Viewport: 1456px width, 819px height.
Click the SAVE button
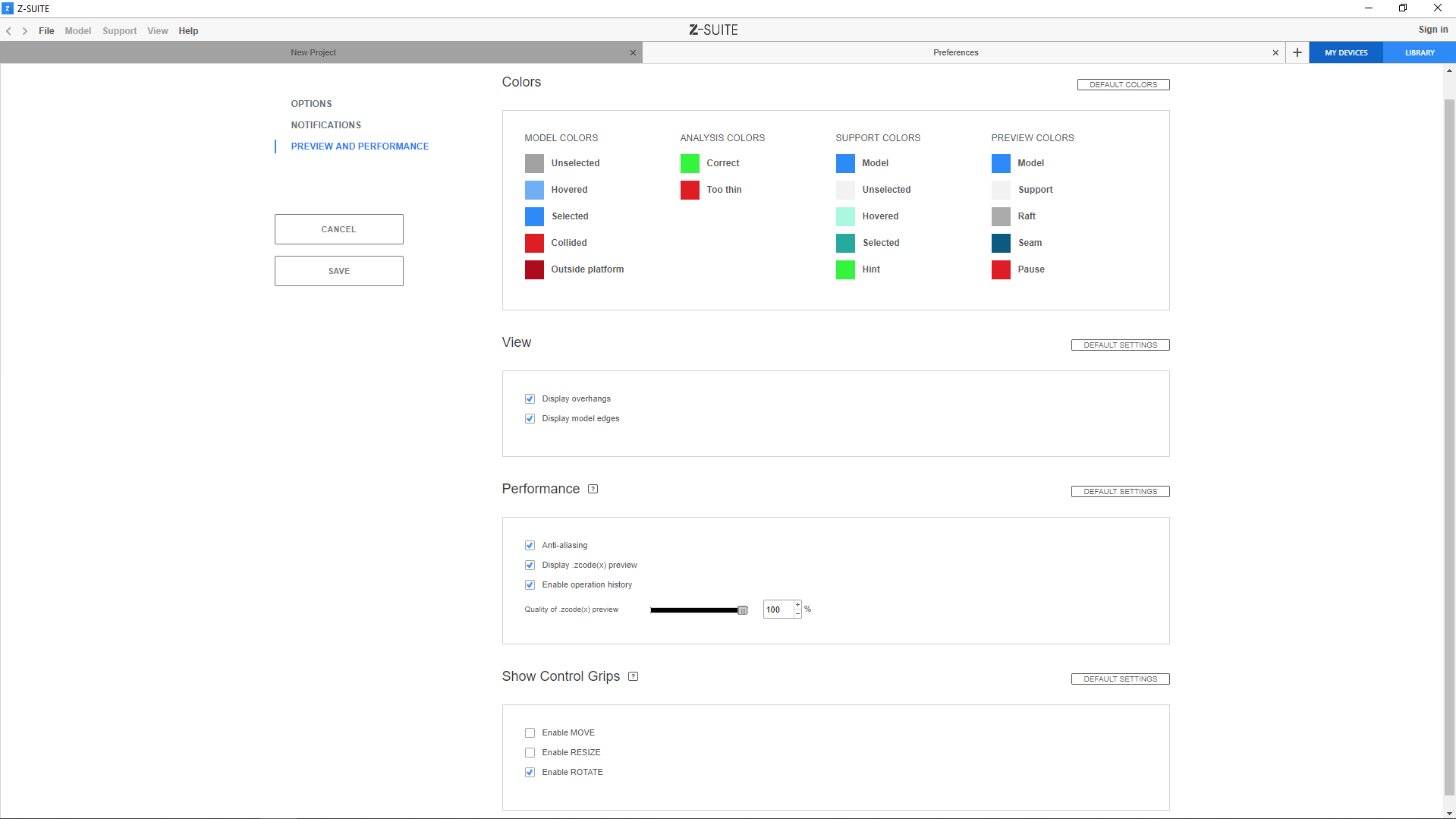(338, 271)
